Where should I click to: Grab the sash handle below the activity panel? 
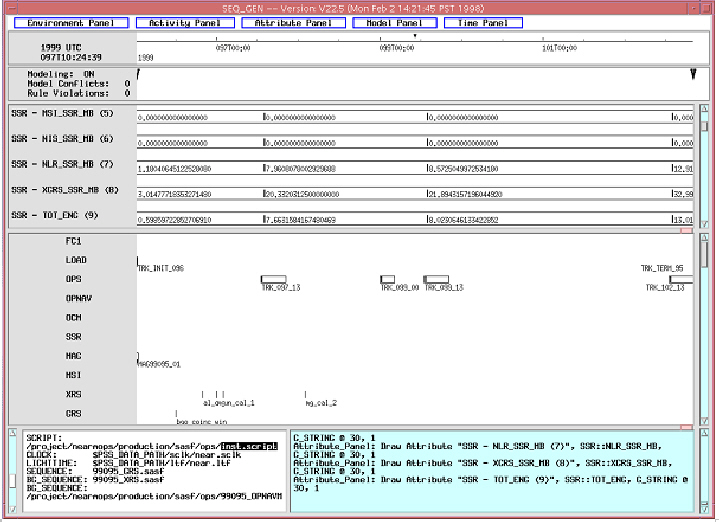686,426
